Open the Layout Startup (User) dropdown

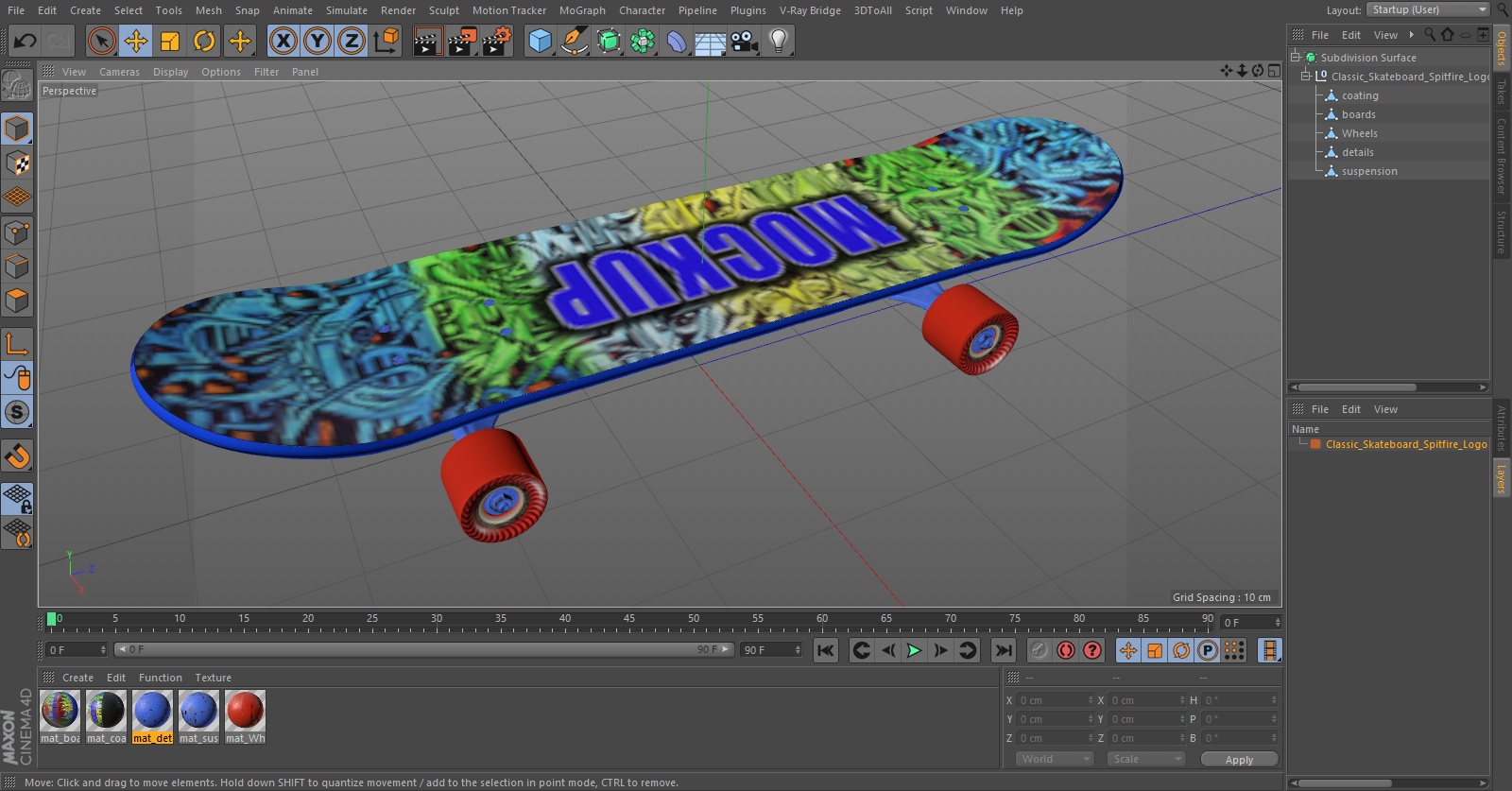coord(1428,9)
